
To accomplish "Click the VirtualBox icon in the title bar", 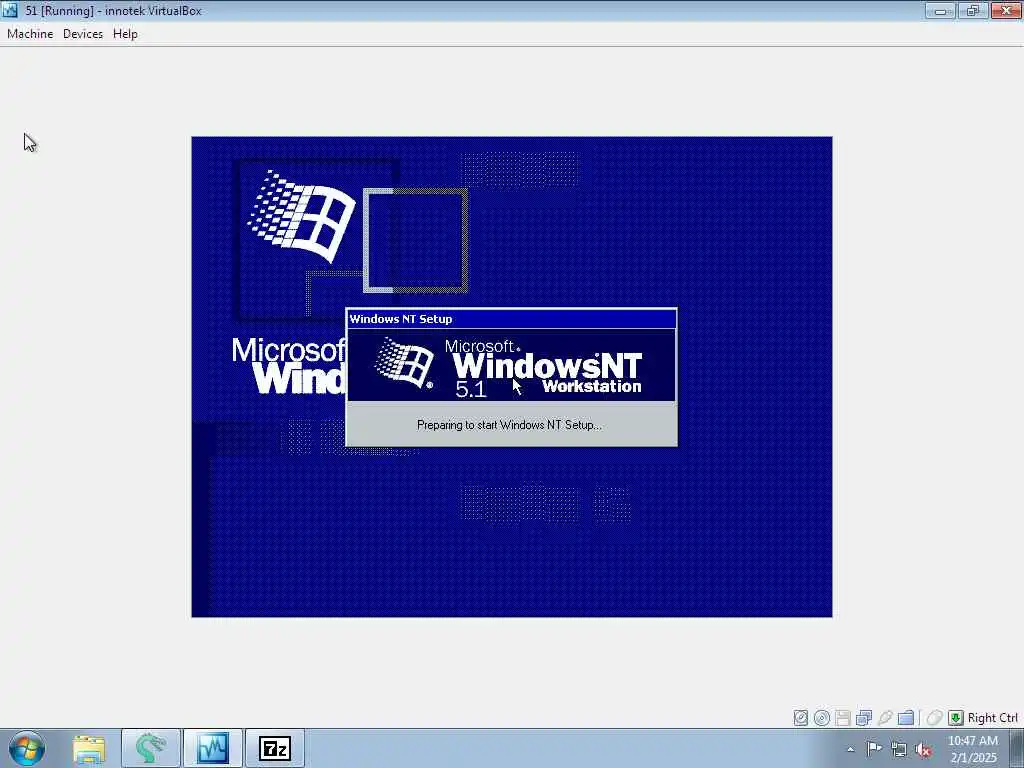I will click(x=10, y=10).
